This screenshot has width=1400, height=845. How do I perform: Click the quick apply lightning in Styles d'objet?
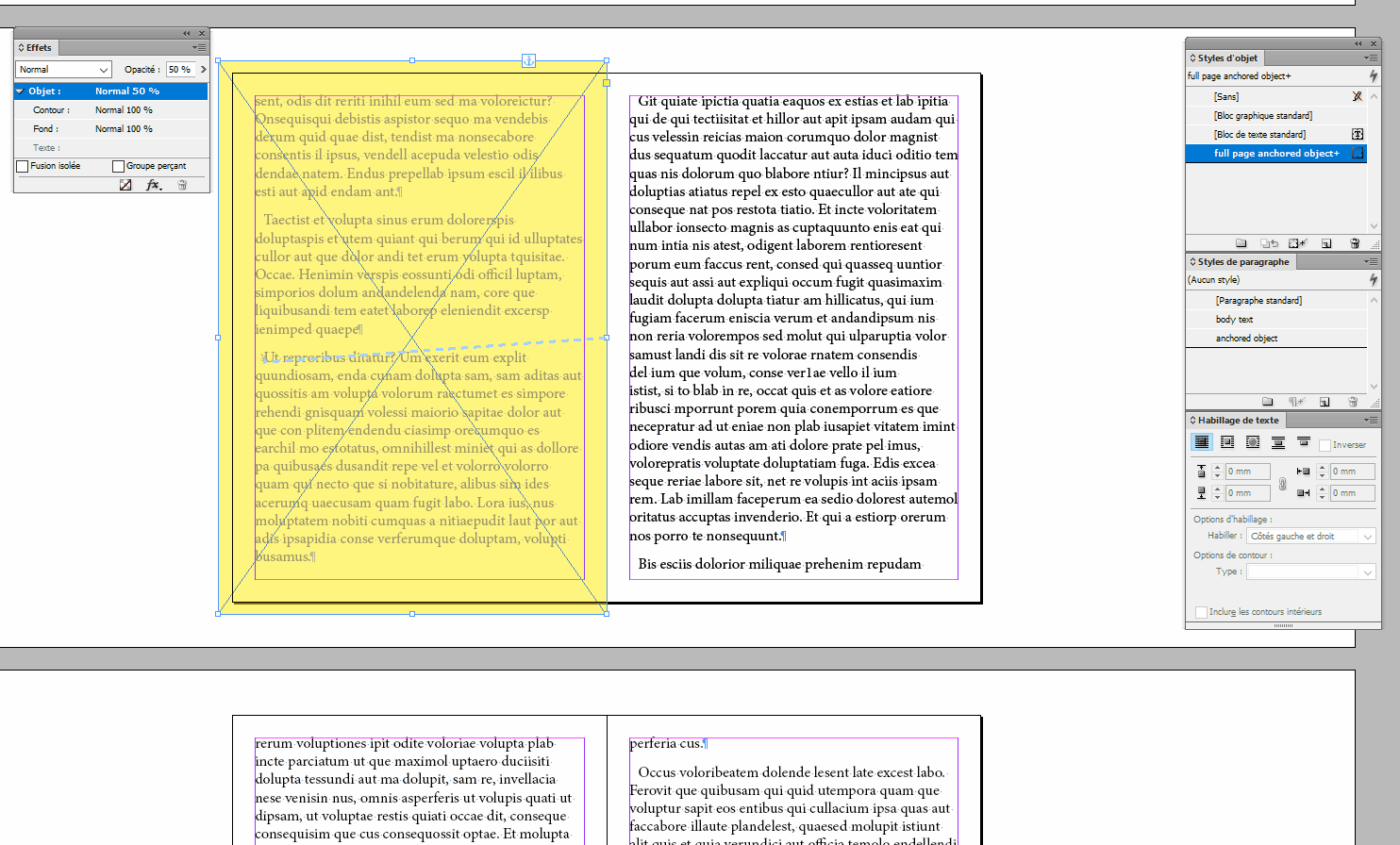click(1374, 75)
